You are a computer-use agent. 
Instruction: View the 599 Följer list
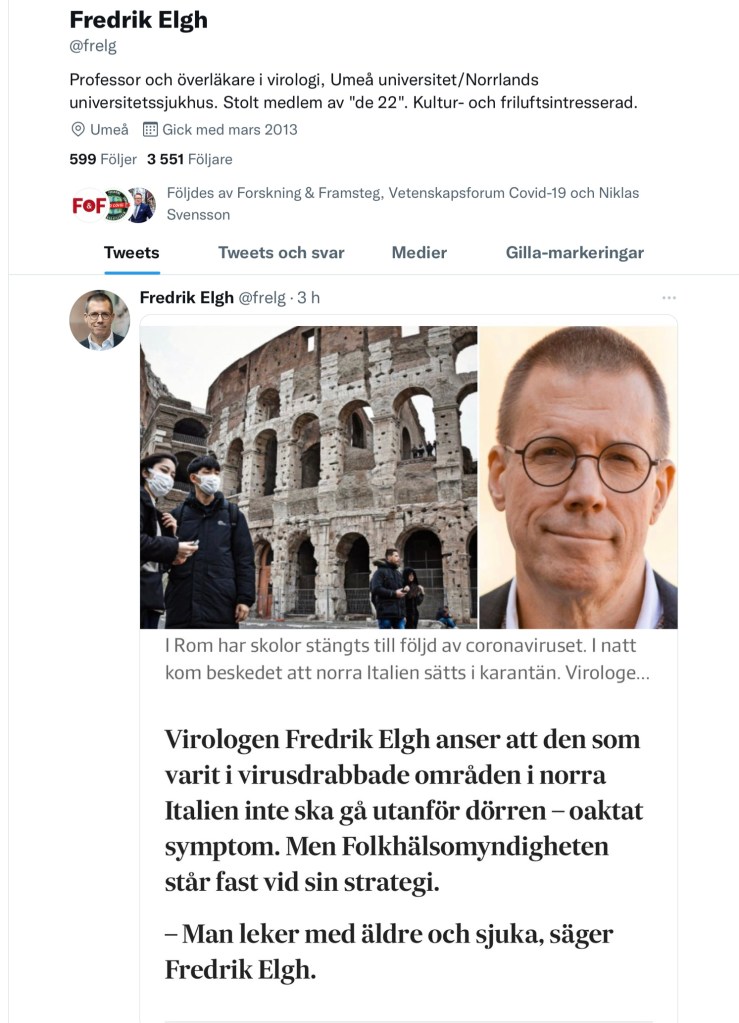(103, 159)
